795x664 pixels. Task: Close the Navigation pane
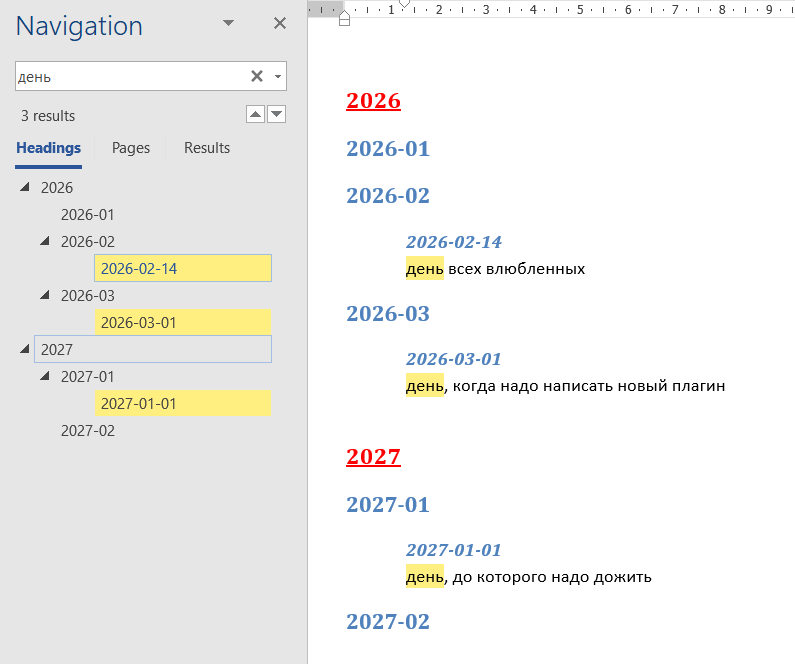[280, 23]
